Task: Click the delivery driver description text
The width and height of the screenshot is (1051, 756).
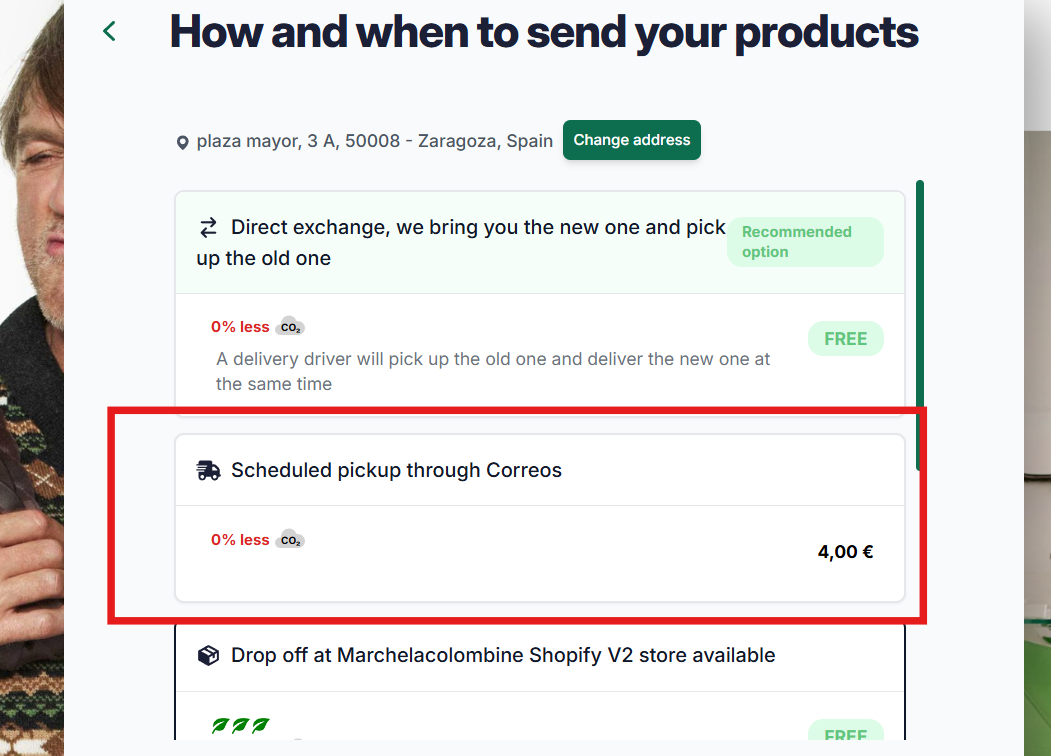Action: pos(493,371)
